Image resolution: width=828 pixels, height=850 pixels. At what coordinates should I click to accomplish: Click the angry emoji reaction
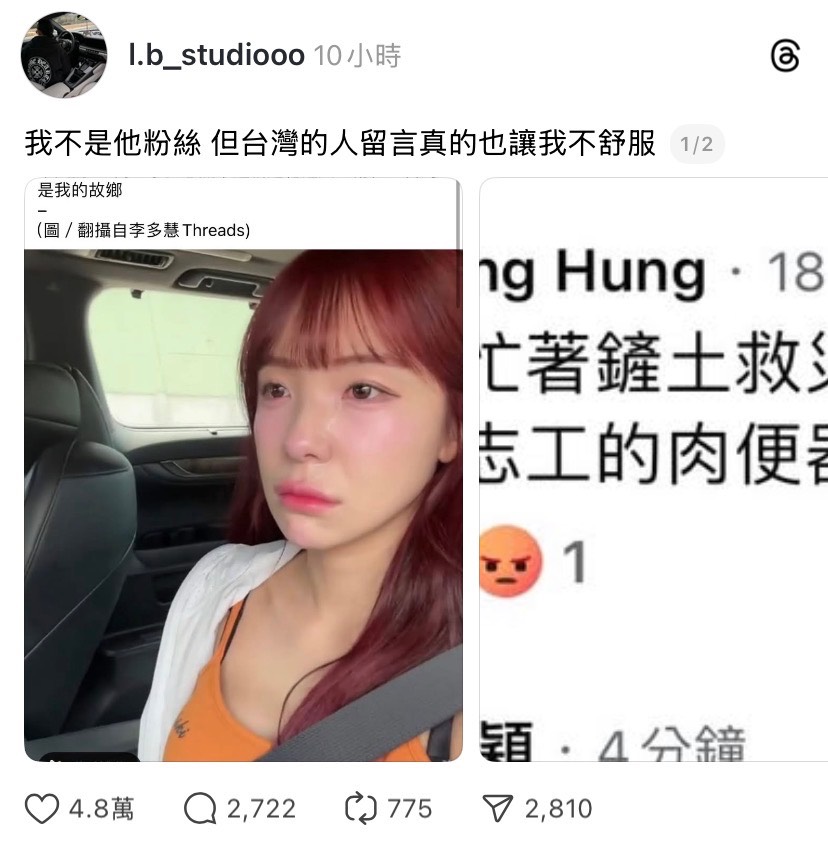pyautogui.click(x=510, y=561)
